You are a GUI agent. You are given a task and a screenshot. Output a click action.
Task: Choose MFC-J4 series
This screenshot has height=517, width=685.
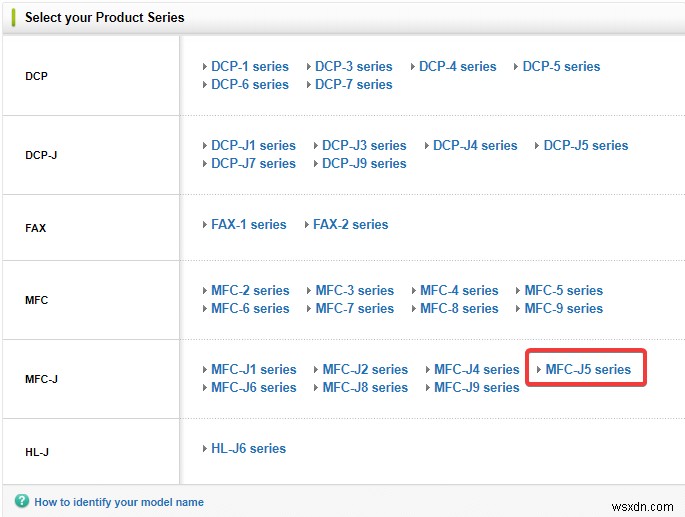point(476,369)
